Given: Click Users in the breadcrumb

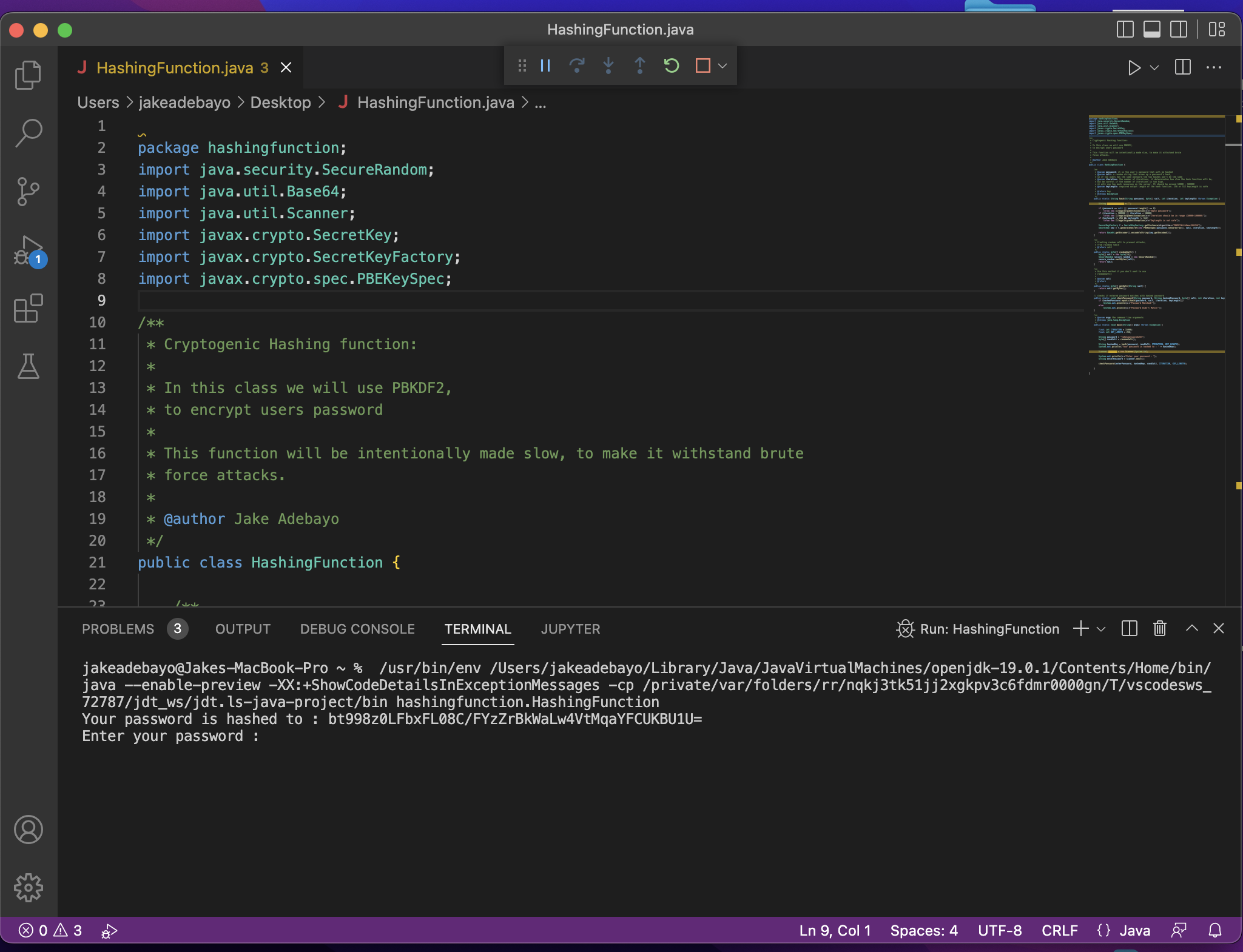Looking at the screenshot, I should tap(98, 102).
